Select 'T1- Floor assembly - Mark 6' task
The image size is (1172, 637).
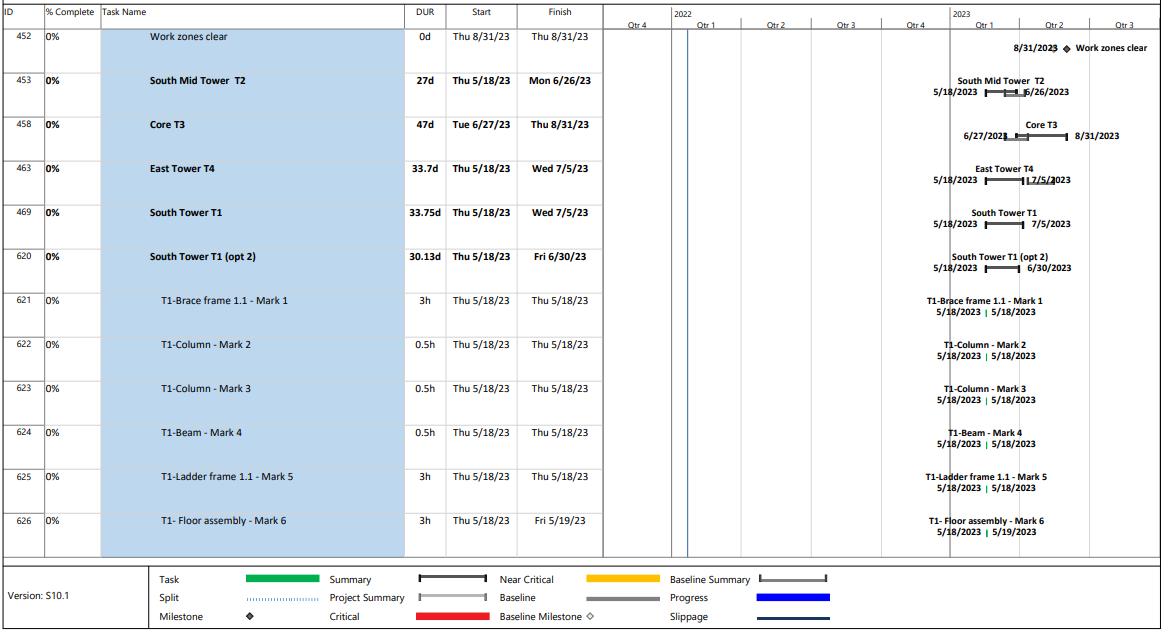click(223, 521)
